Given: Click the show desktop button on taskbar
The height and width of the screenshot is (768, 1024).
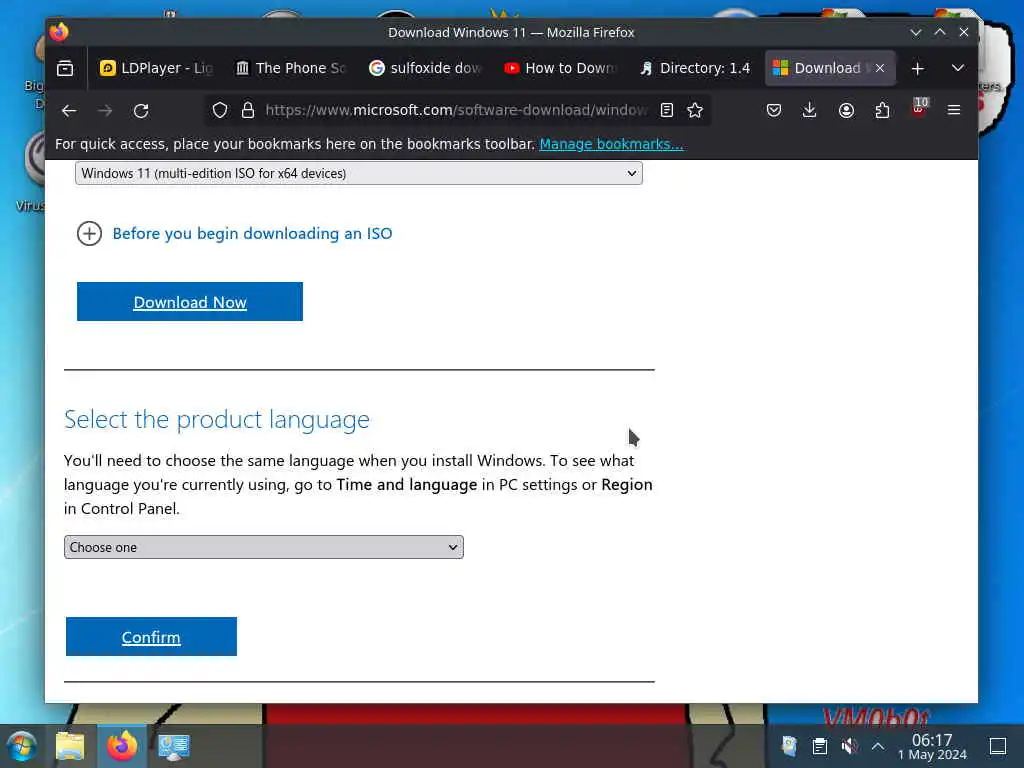Looking at the screenshot, I should click(998, 746).
